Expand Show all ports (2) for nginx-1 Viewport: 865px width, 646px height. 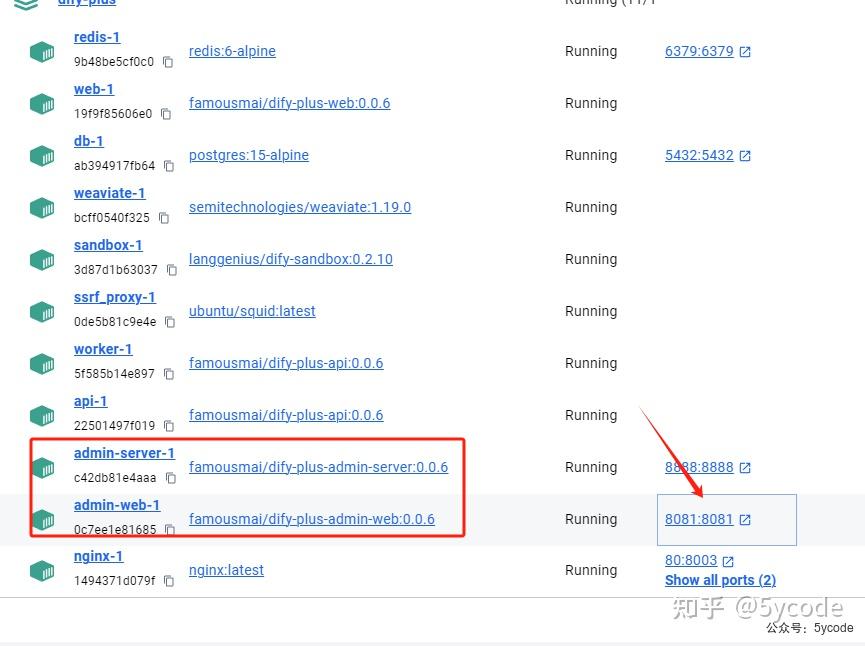pos(720,580)
